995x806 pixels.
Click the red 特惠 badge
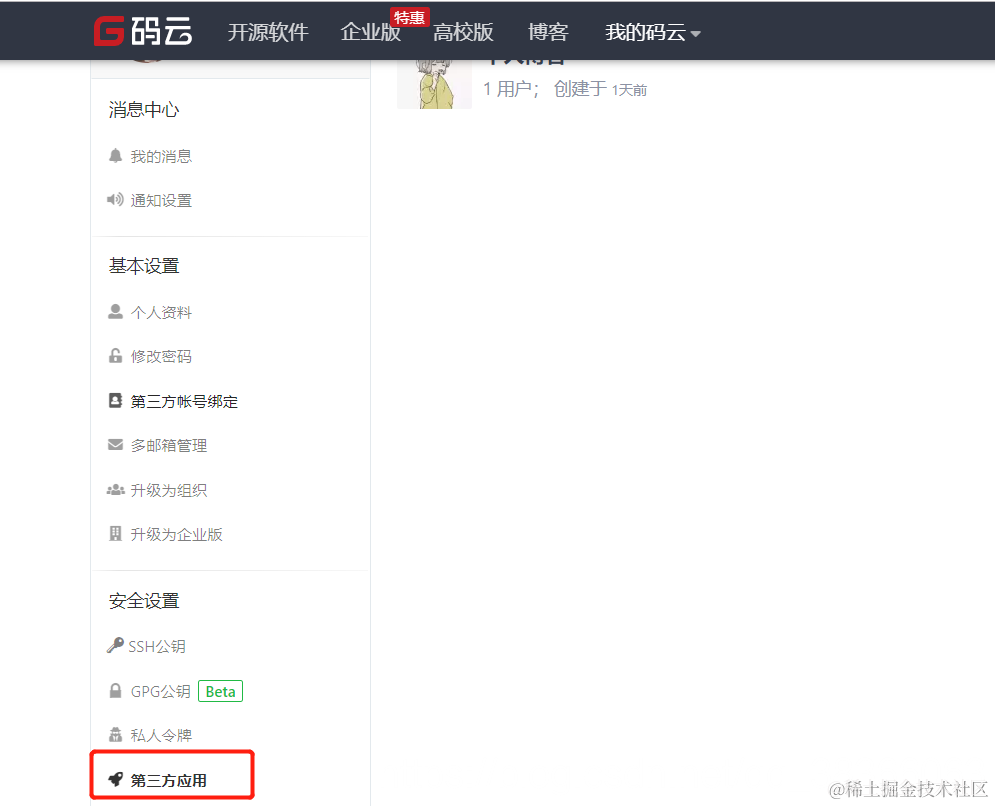click(x=409, y=18)
